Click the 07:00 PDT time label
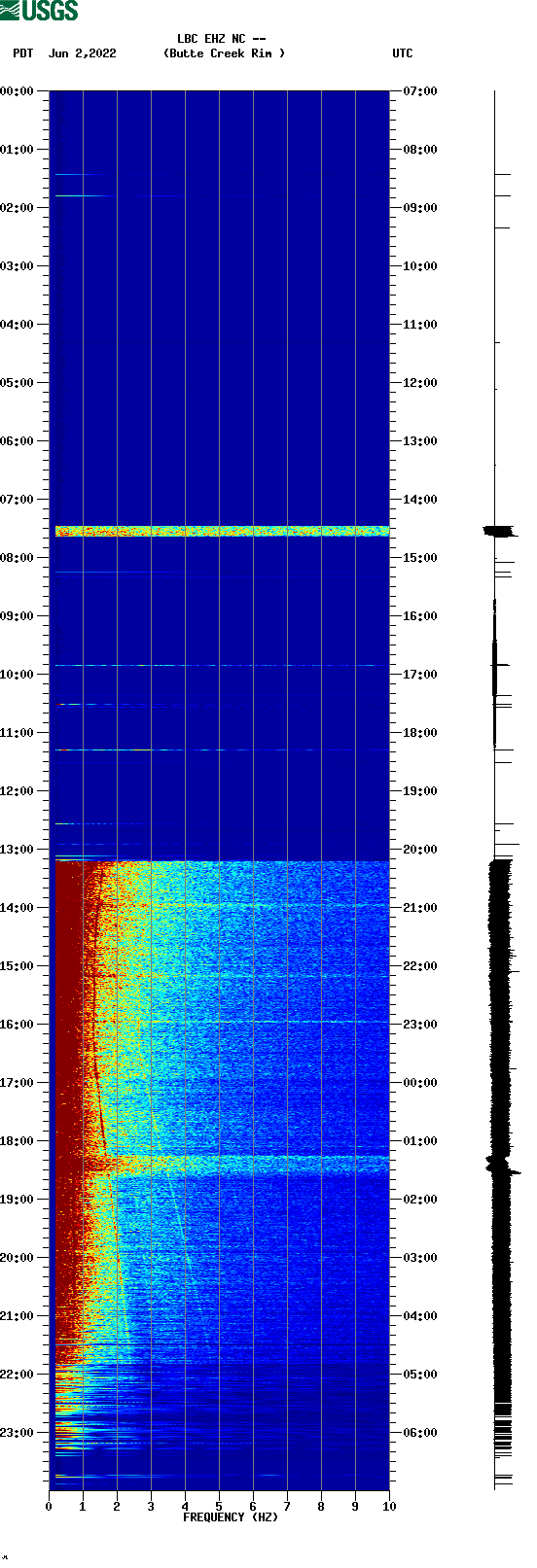Image resolution: width=537 pixels, height=1568 pixels. [17, 500]
